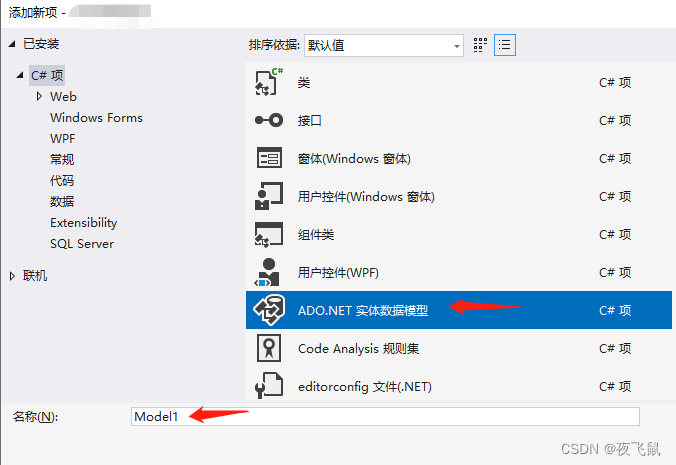
Task: Click C# 项 type in the 类 row
Action: click(x=615, y=82)
